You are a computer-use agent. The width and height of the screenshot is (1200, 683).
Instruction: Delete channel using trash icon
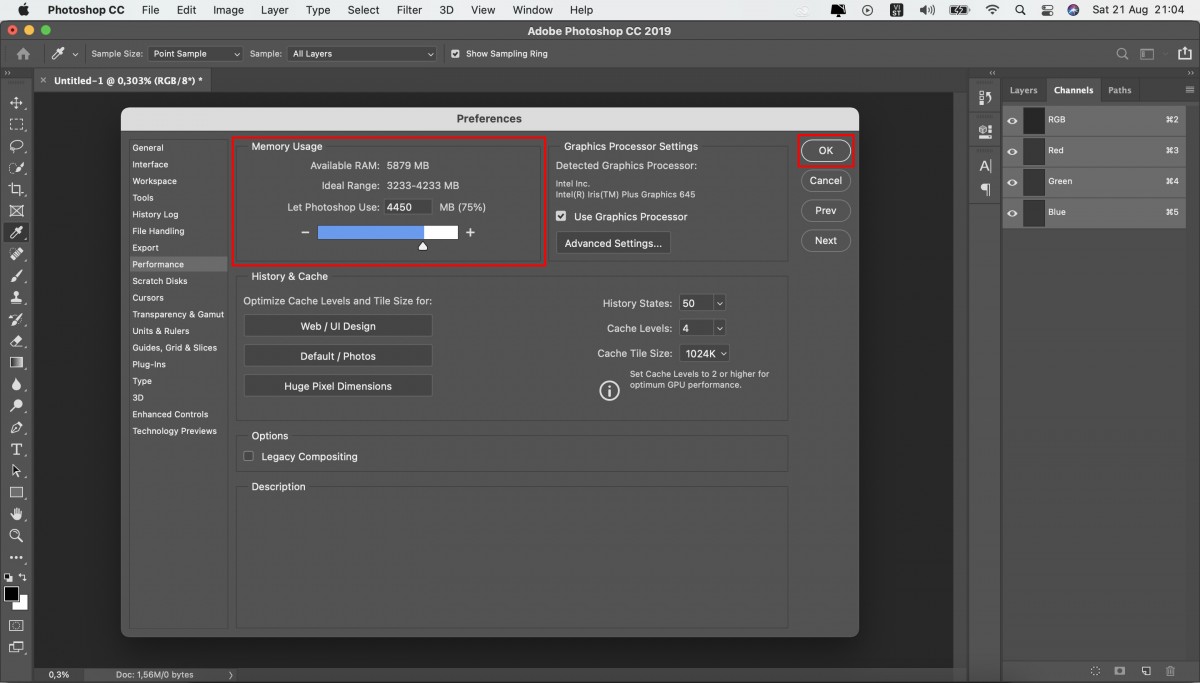pos(1170,671)
